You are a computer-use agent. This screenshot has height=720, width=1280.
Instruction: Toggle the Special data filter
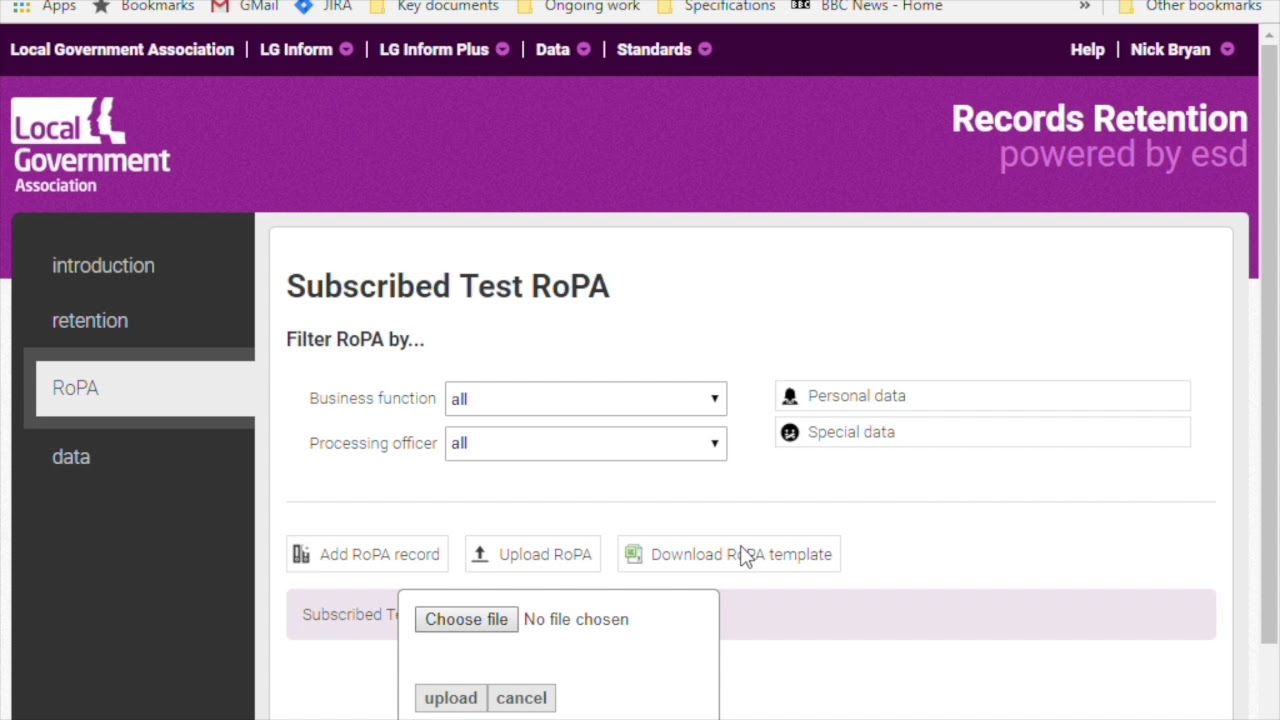[x=983, y=432]
